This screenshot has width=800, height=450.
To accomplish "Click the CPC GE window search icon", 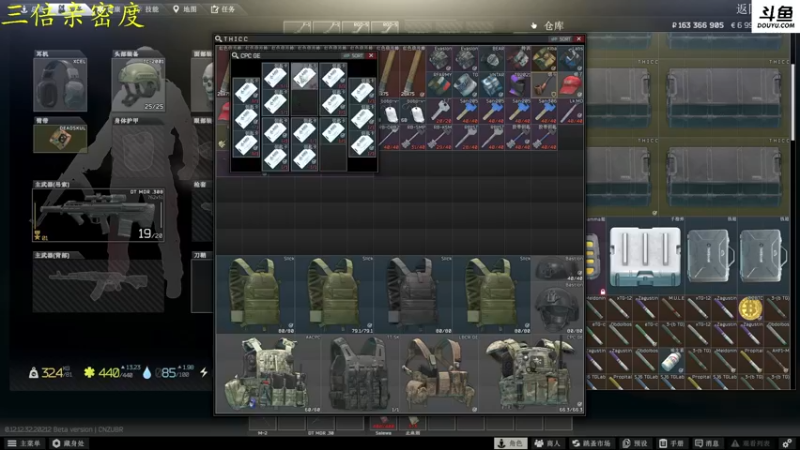I will (x=235, y=56).
